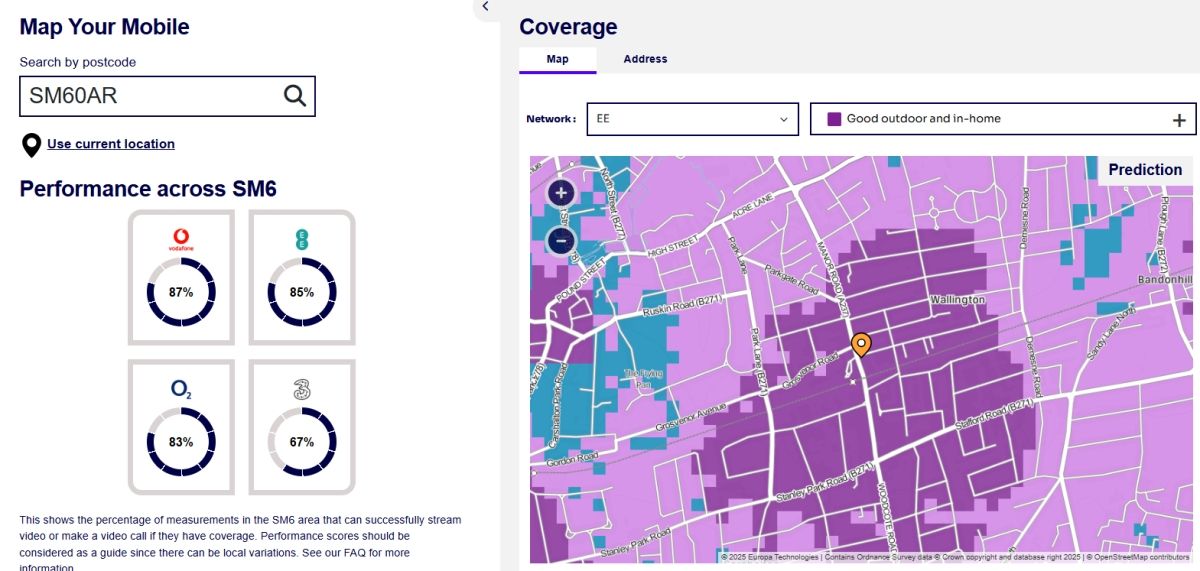The height and width of the screenshot is (571, 1200).
Task: Zoom in on the coverage map
Action: [x=561, y=193]
